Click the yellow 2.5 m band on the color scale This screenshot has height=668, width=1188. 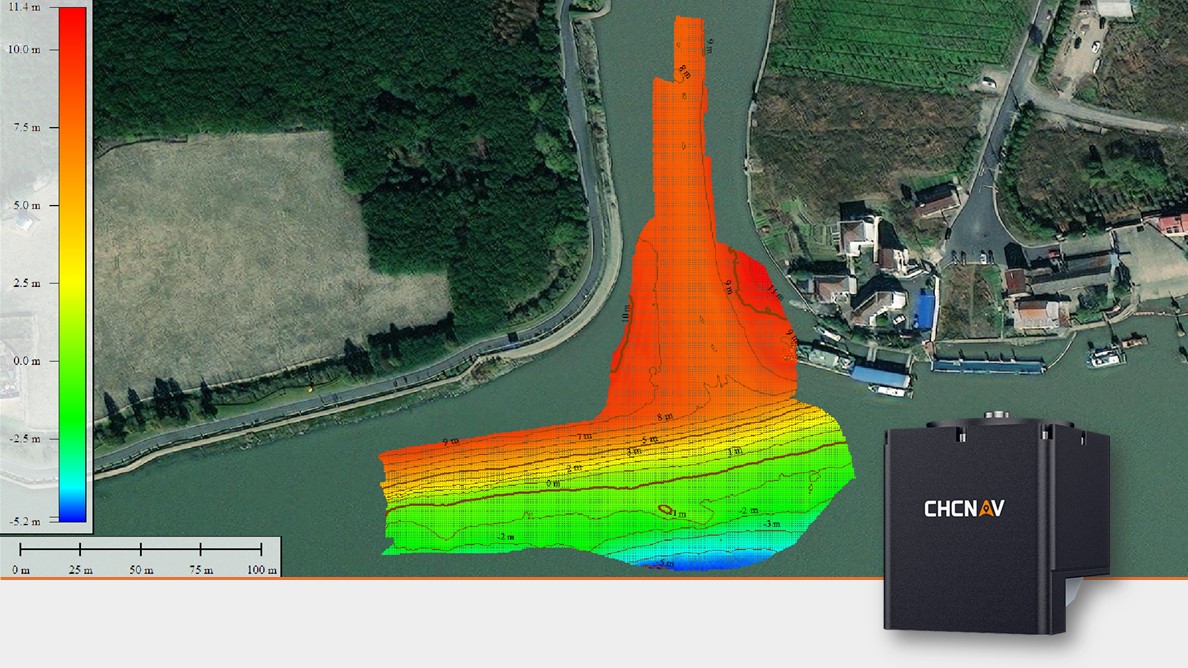coord(72,283)
